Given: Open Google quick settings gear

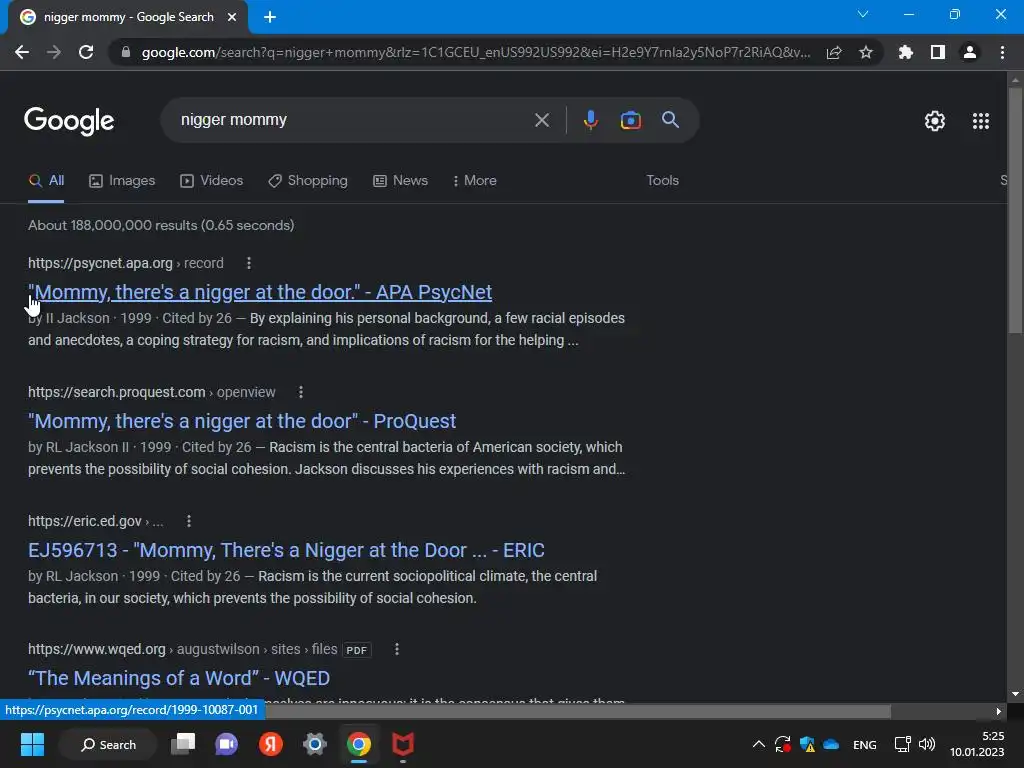Looking at the screenshot, I should (x=935, y=121).
